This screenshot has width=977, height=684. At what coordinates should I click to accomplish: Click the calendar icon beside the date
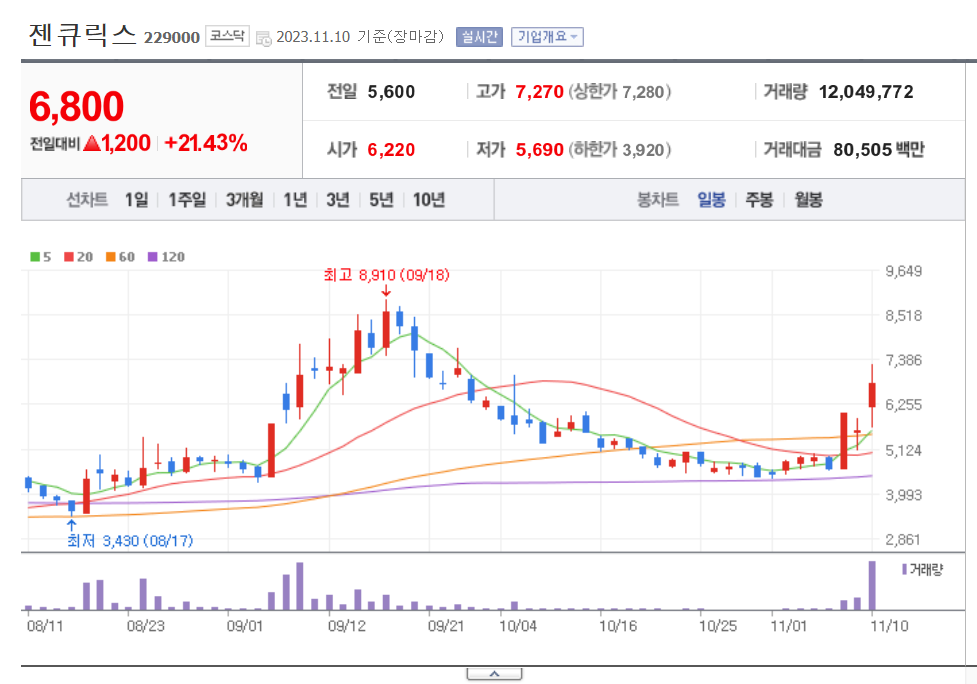[x=264, y=38]
